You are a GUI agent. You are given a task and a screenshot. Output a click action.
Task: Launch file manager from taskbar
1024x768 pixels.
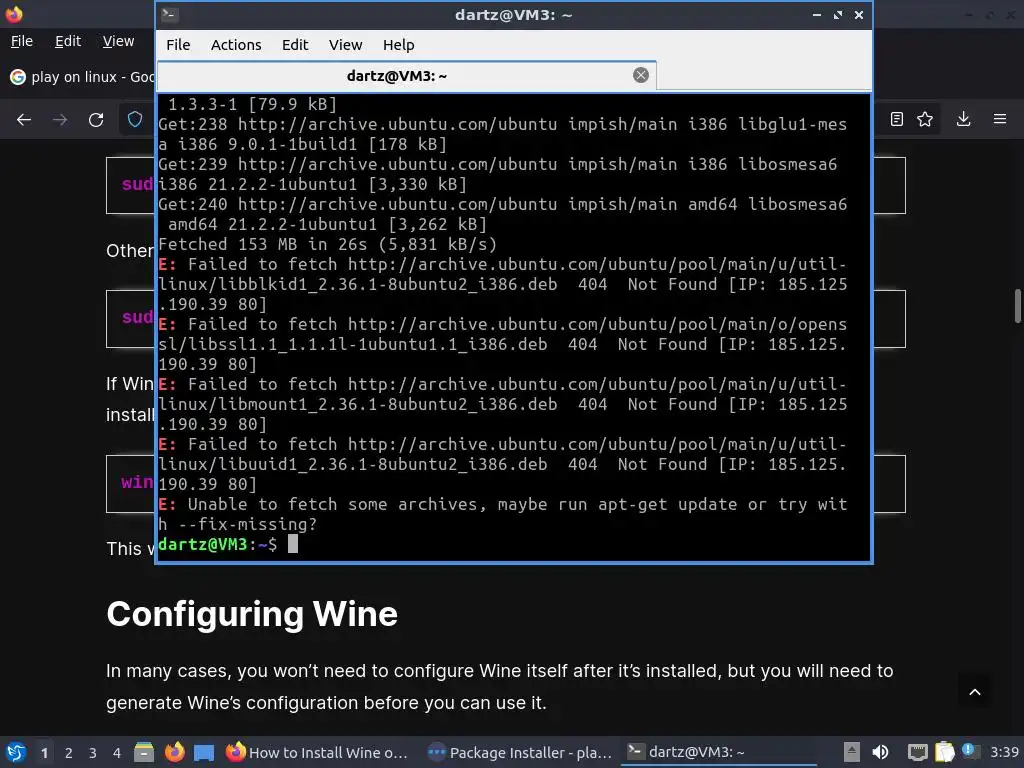pos(144,752)
